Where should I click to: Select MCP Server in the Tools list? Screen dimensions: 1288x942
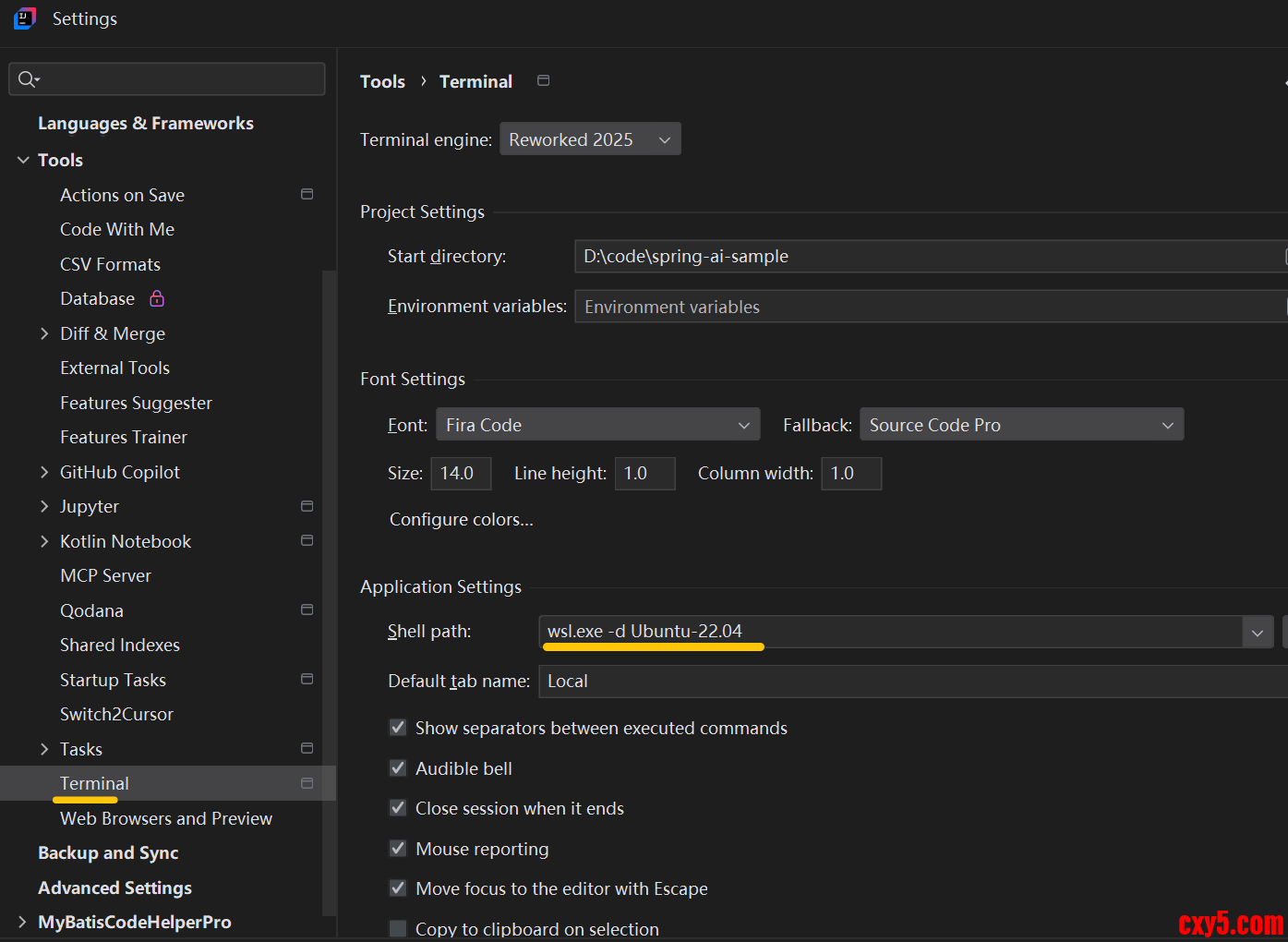coord(105,575)
